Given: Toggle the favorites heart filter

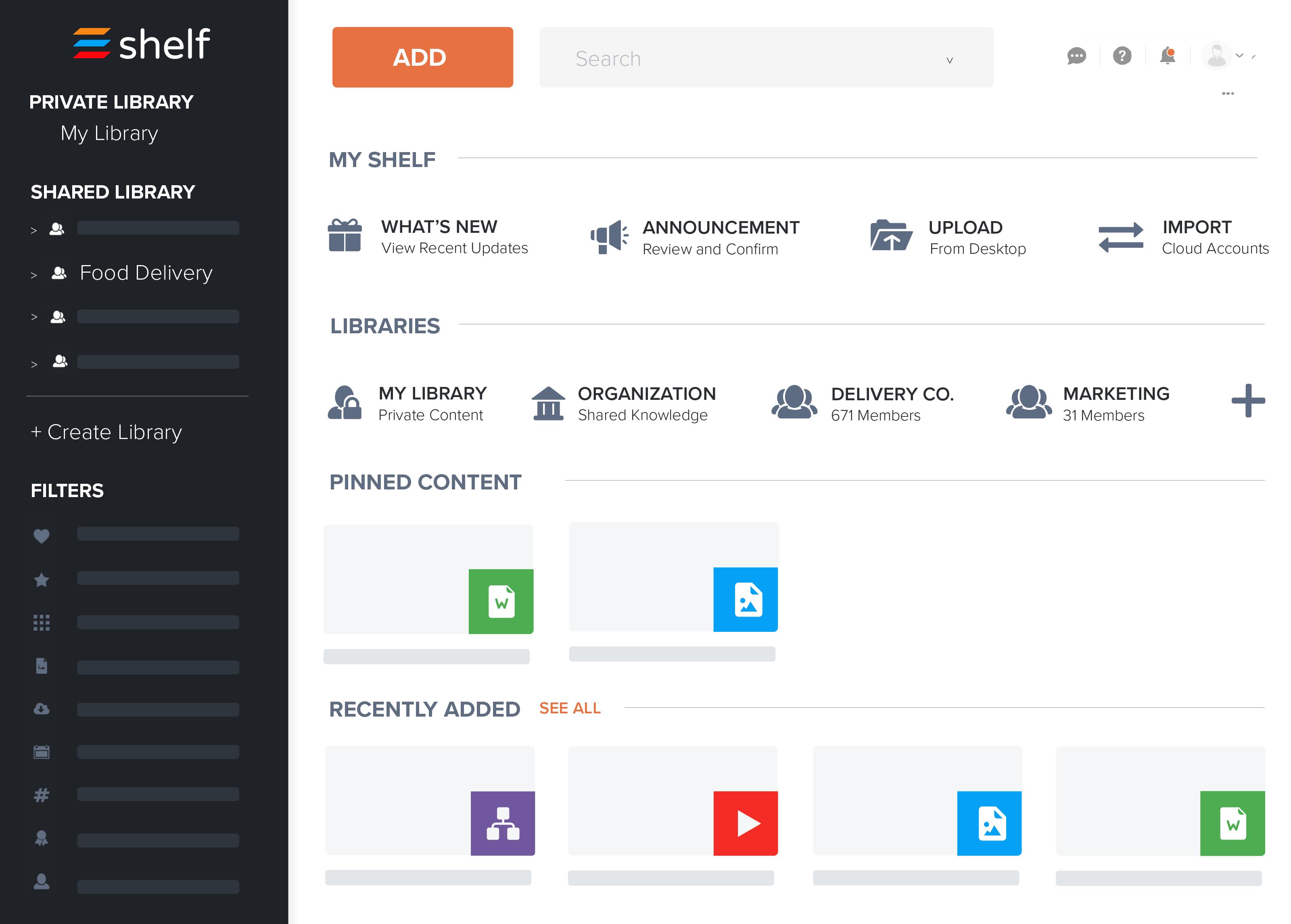Looking at the screenshot, I should (42, 535).
